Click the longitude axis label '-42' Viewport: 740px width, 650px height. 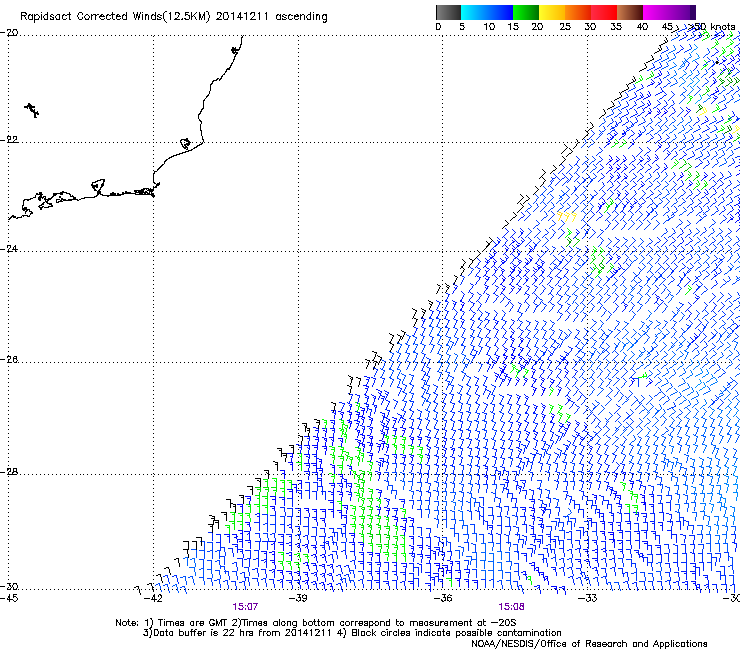(153, 598)
